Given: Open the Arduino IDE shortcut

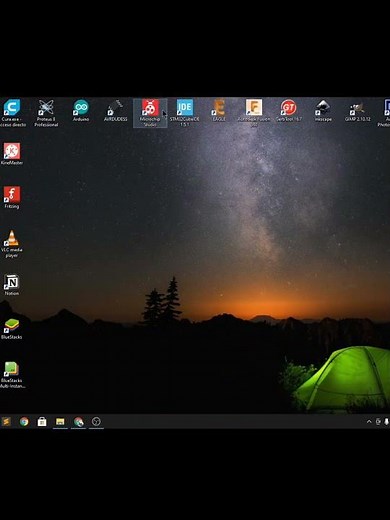Looking at the screenshot, I should [81, 110].
